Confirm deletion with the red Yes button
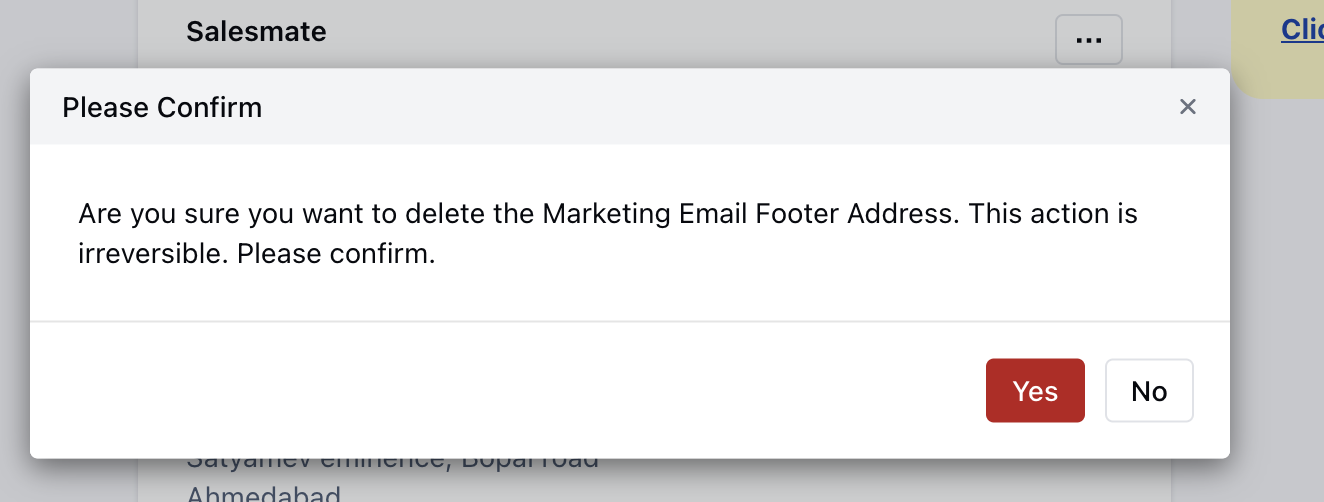The image size is (1324, 502). [x=1035, y=390]
